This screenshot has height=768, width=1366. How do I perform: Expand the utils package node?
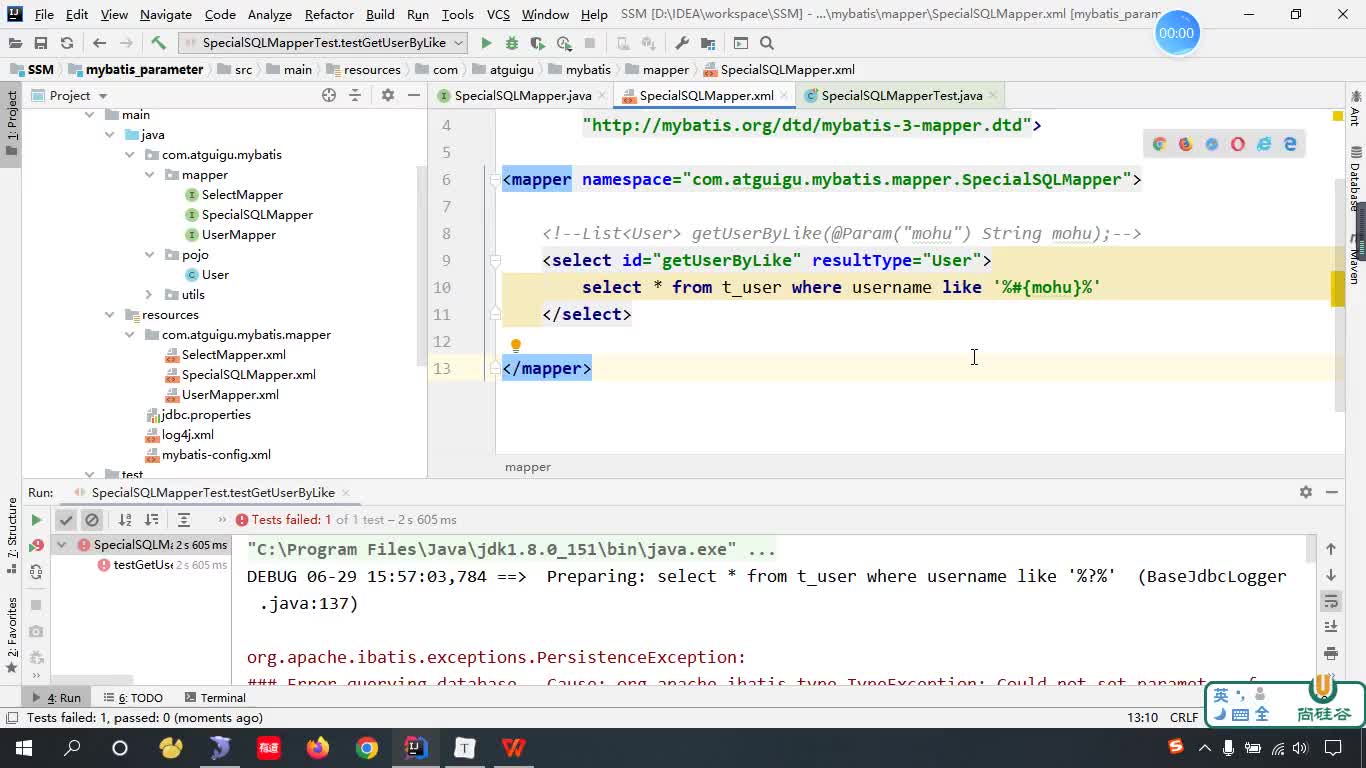(x=149, y=295)
